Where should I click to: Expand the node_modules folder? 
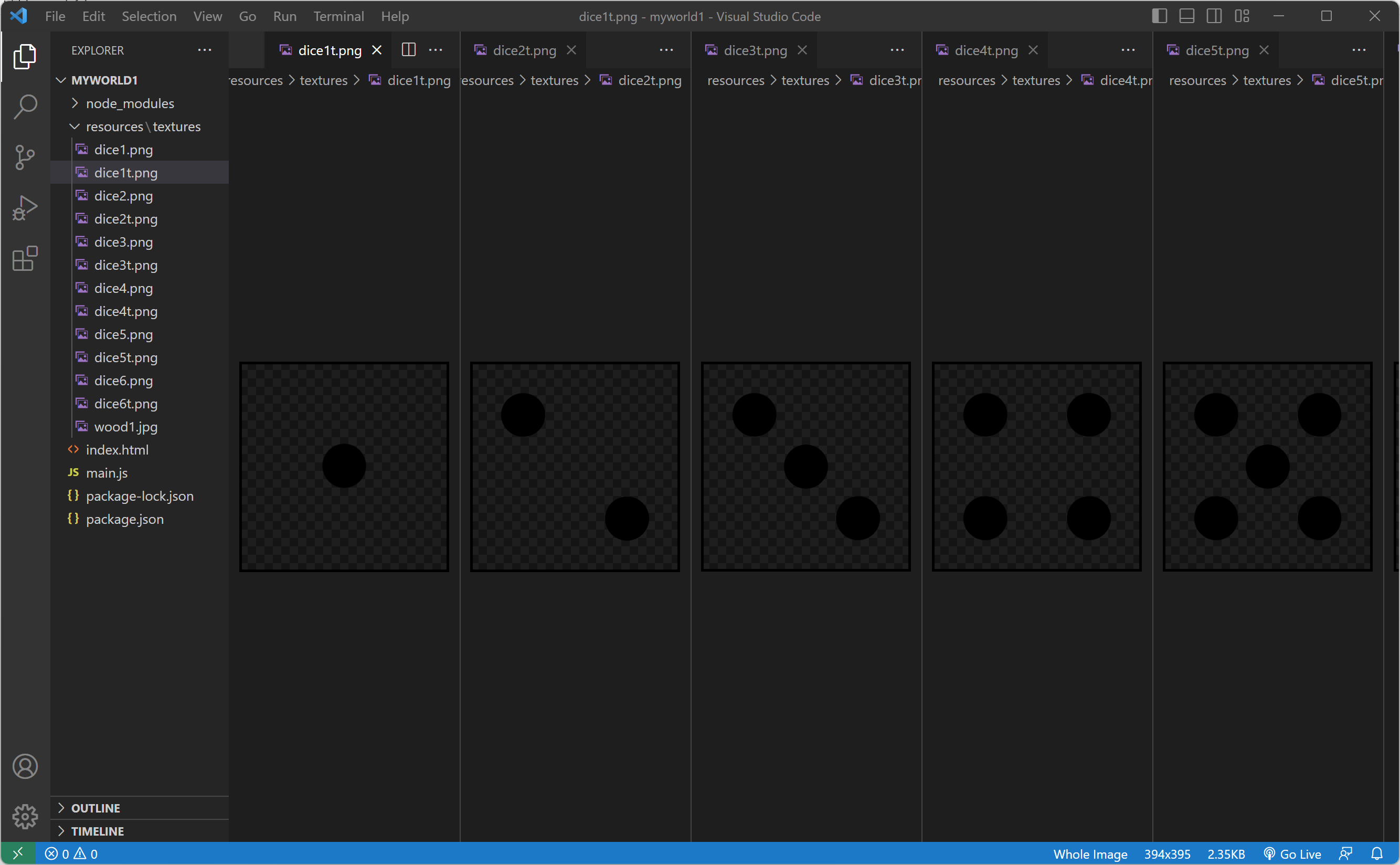(130, 103)
